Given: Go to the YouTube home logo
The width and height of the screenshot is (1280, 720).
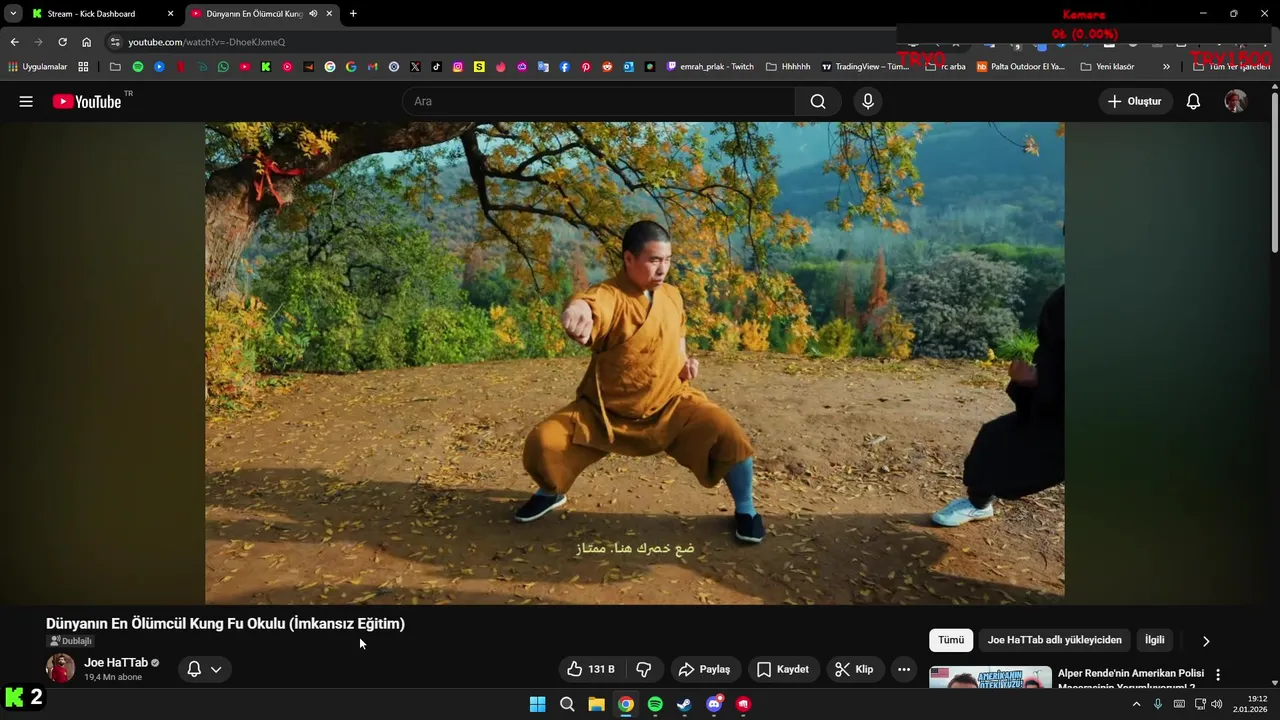Looking at the screenshot, I should (x=87, y=101).
